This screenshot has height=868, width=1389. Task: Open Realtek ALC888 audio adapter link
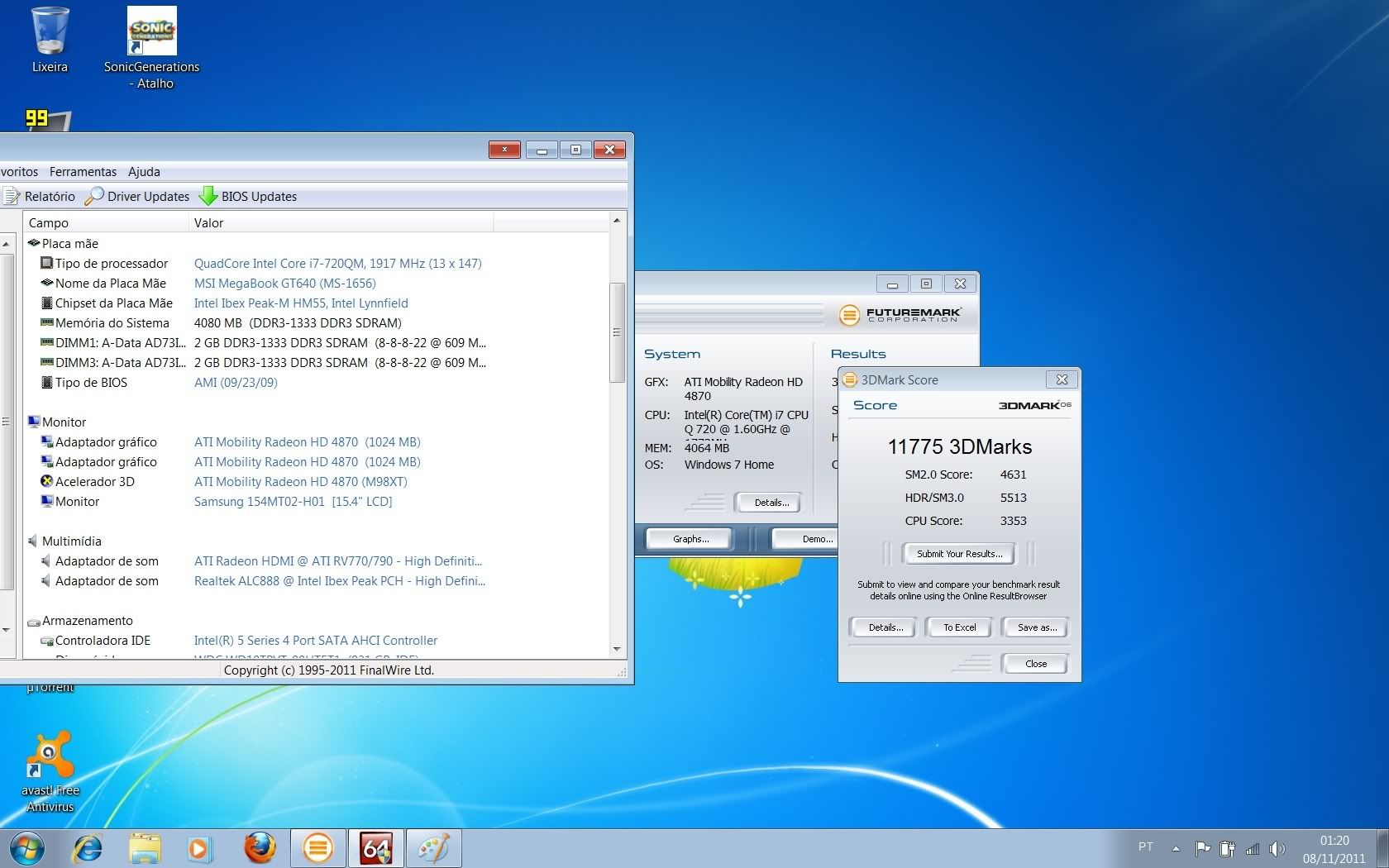(339, 580)
